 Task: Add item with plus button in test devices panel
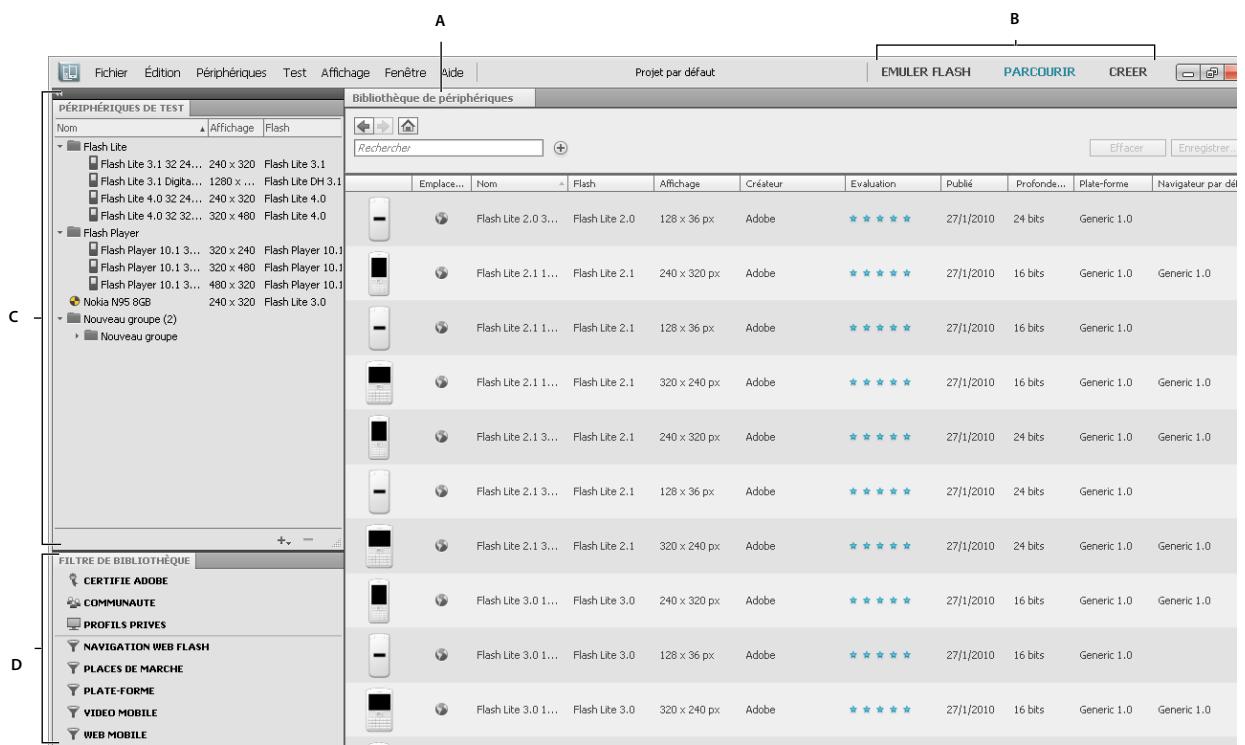click(284, 541)
